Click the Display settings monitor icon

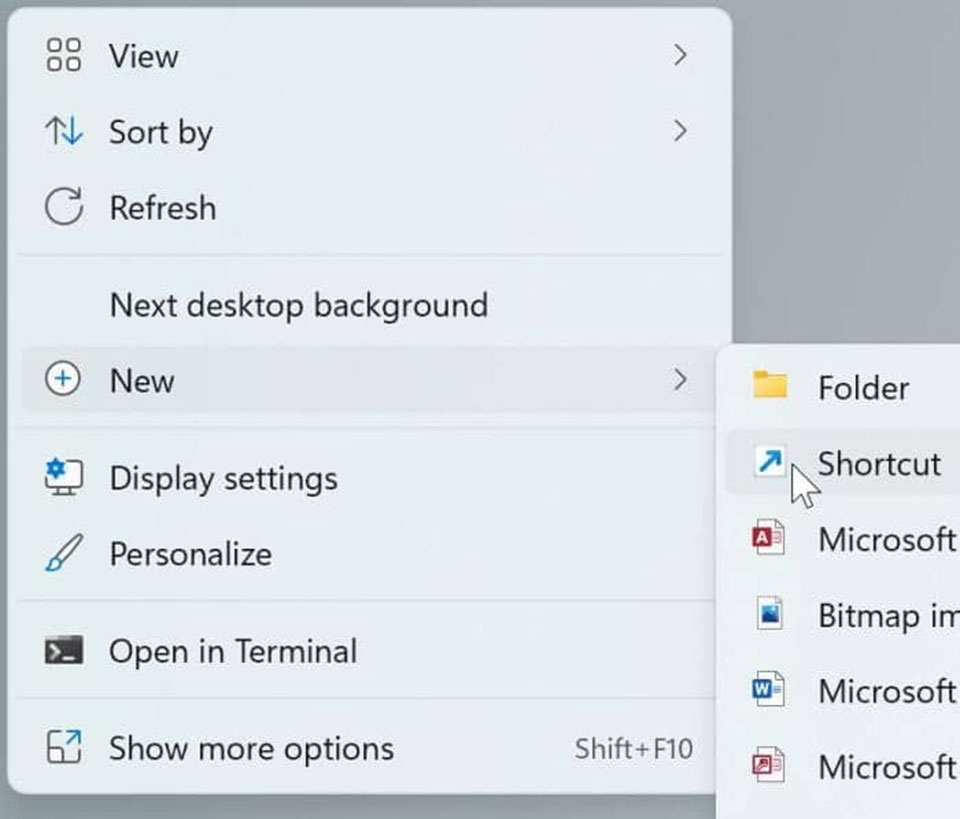(x=63, y=478)
